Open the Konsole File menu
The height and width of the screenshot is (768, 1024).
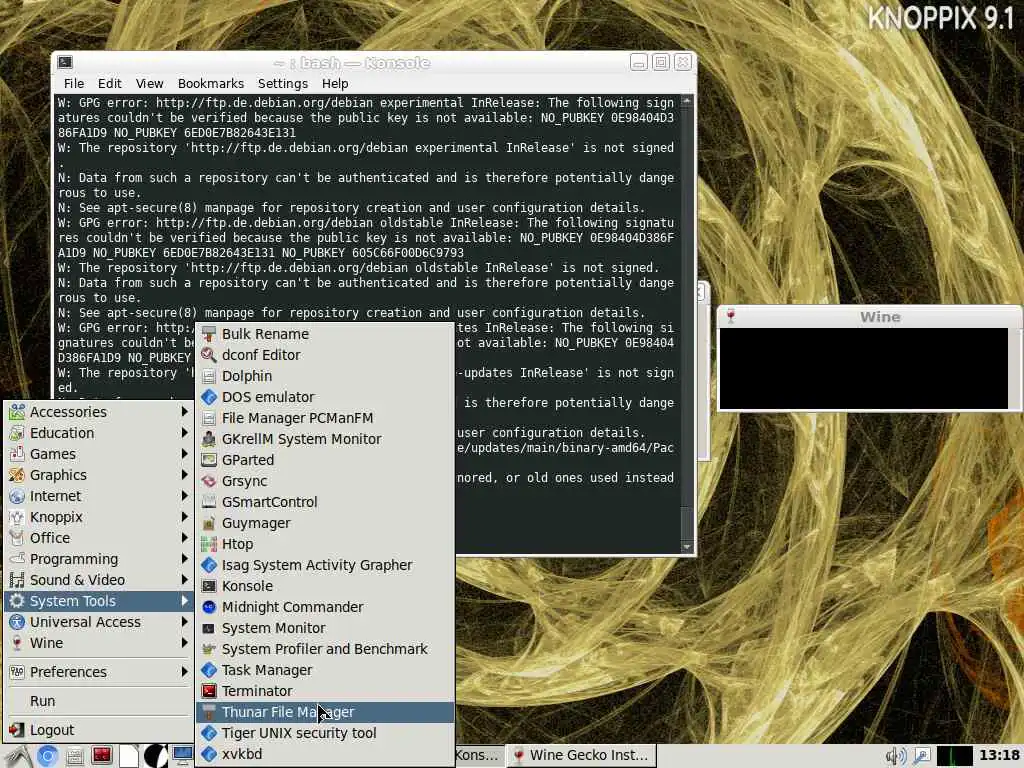(x=74, y=84)
